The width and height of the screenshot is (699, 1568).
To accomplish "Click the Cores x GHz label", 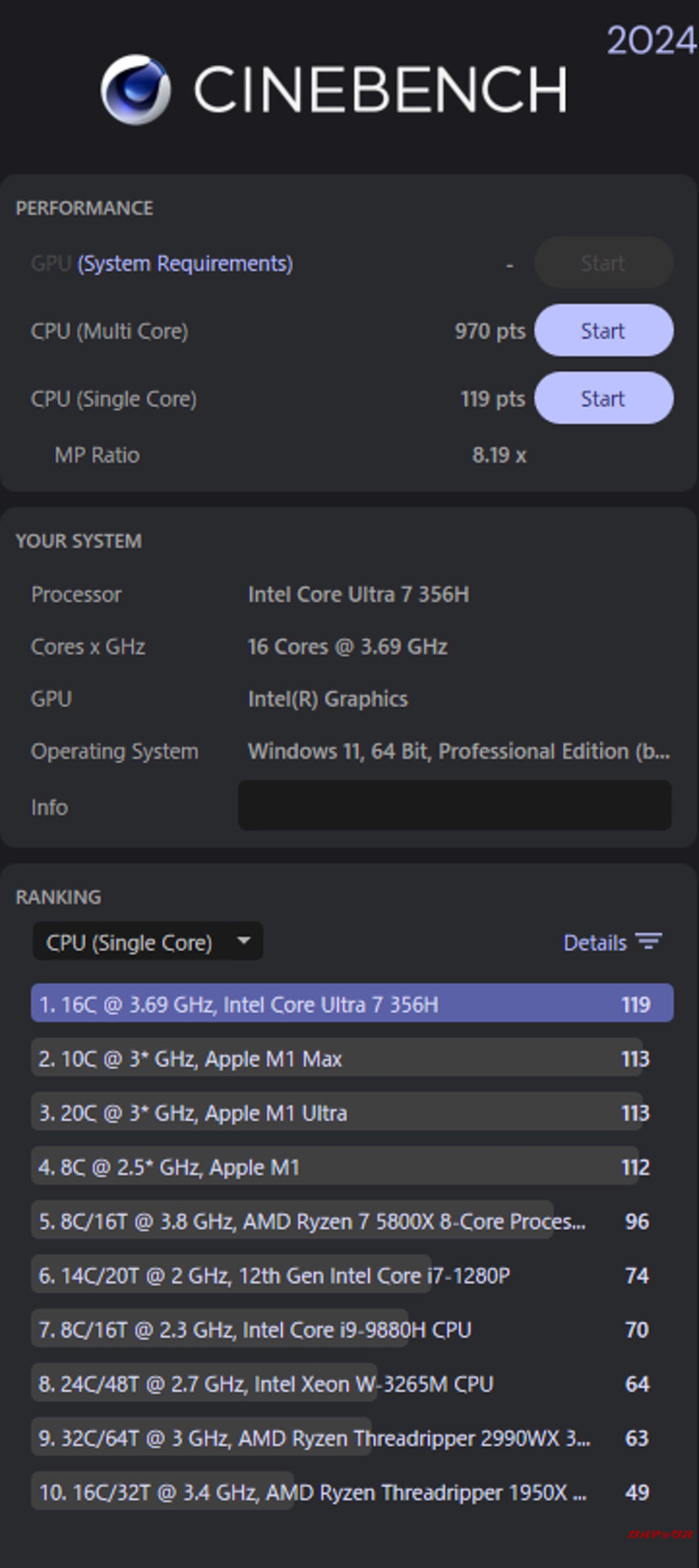I will [88, 646].
